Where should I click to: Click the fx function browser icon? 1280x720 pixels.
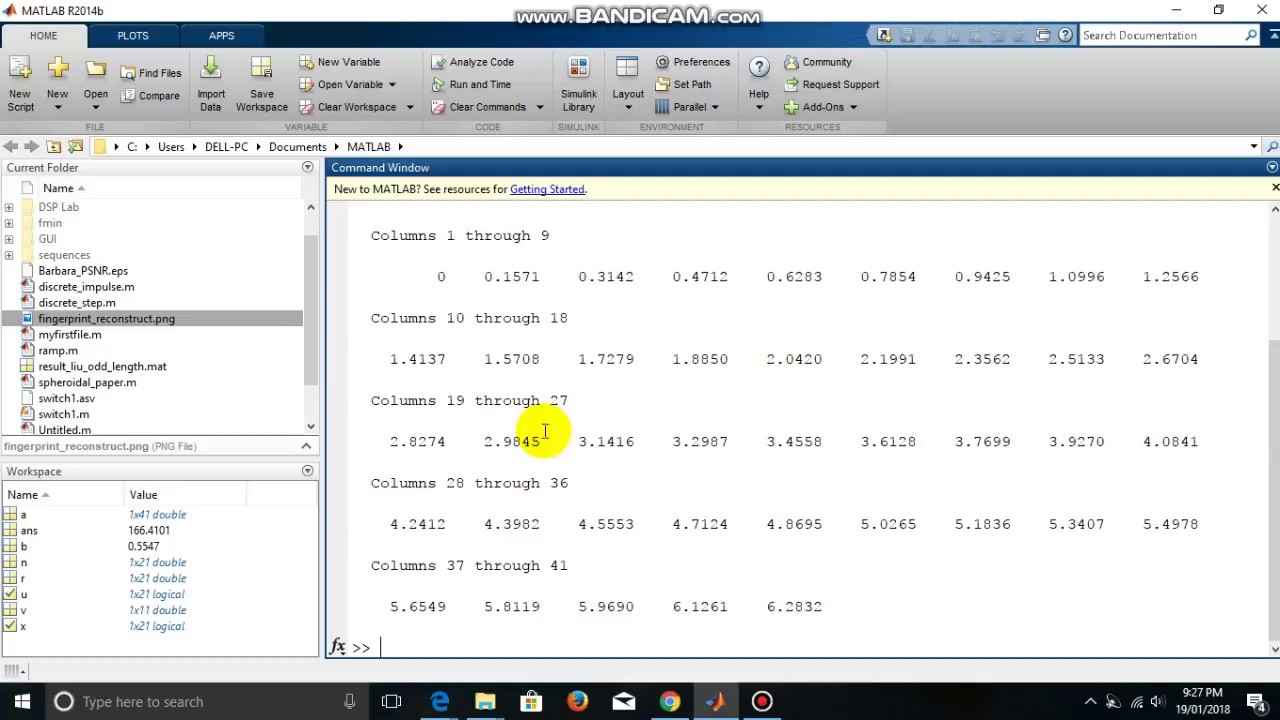(x=338, y=647)
